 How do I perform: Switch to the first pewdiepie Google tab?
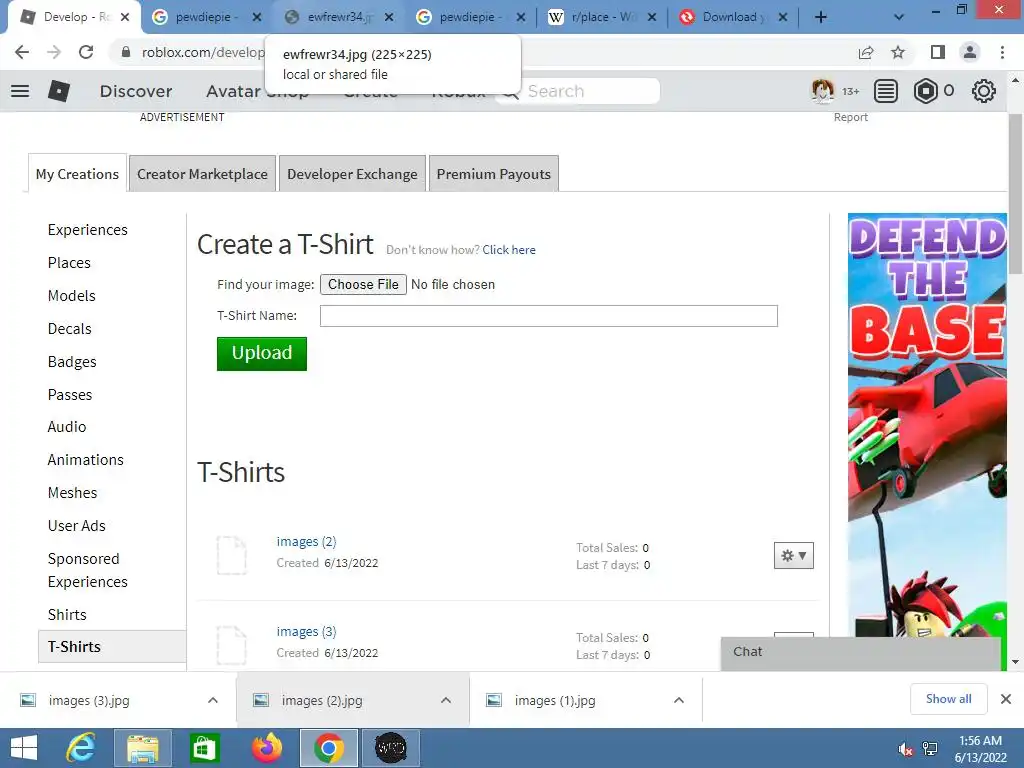click(x=206, y=17)
